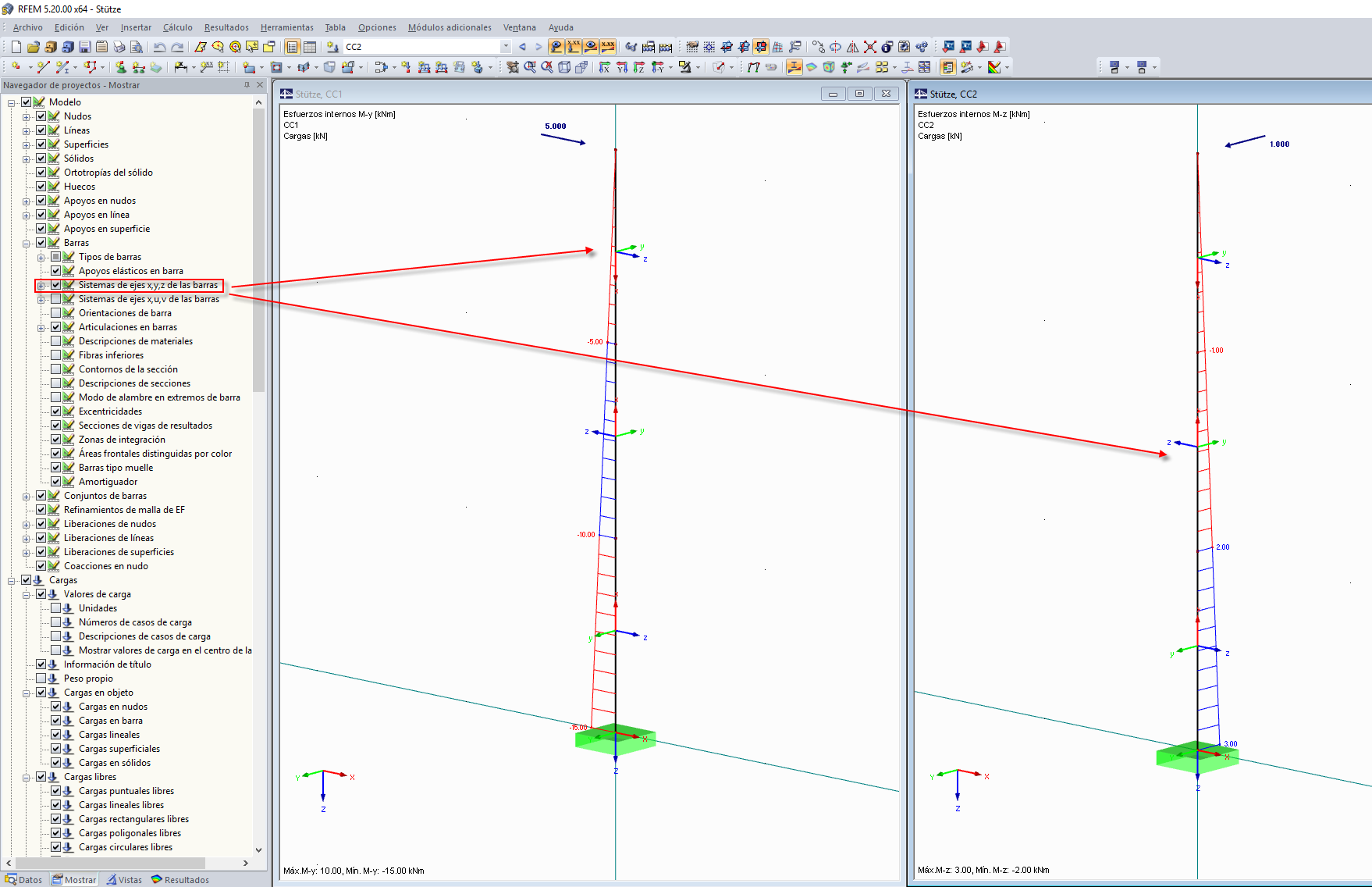
Task: Show information about object icon
Action: click(x=887, y=47)
